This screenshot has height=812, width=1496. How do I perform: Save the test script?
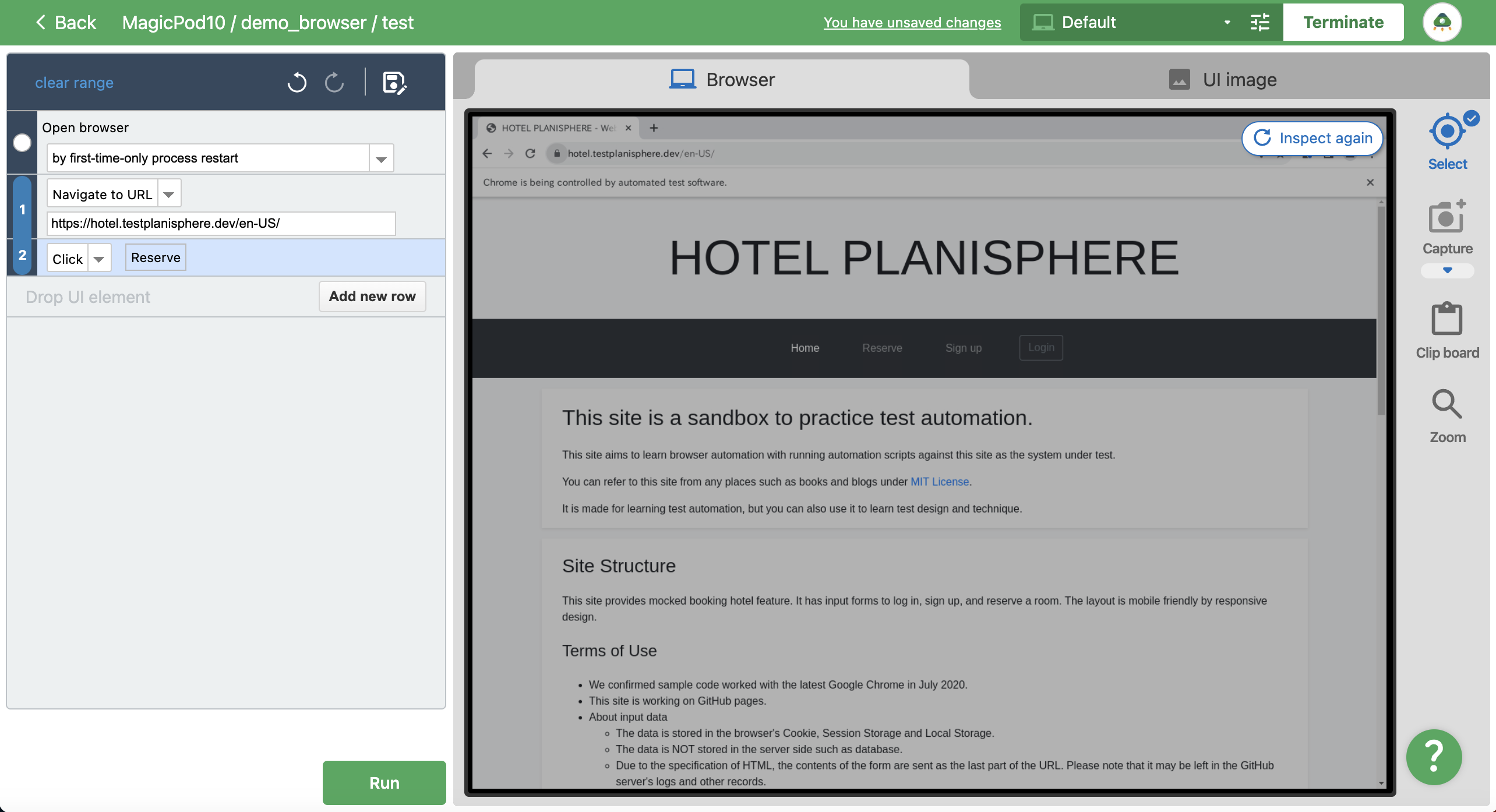coord(395,83)
